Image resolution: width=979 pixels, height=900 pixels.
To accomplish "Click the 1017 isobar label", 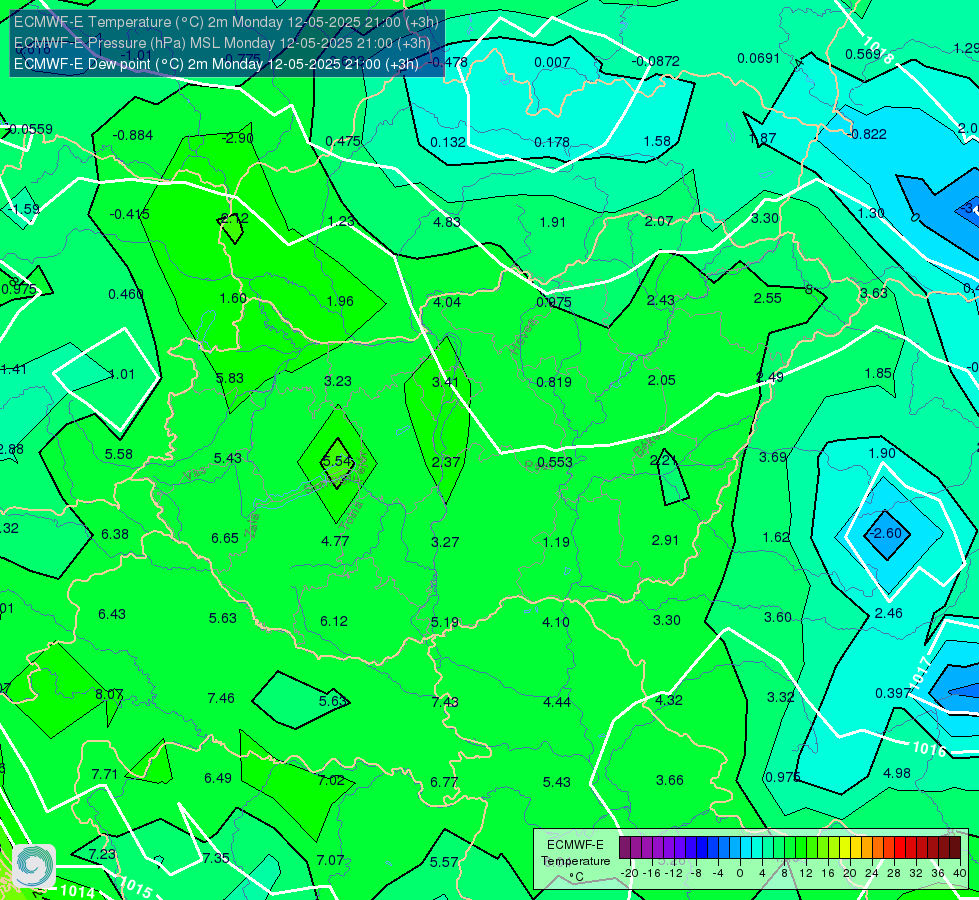I will click(922, 674).
